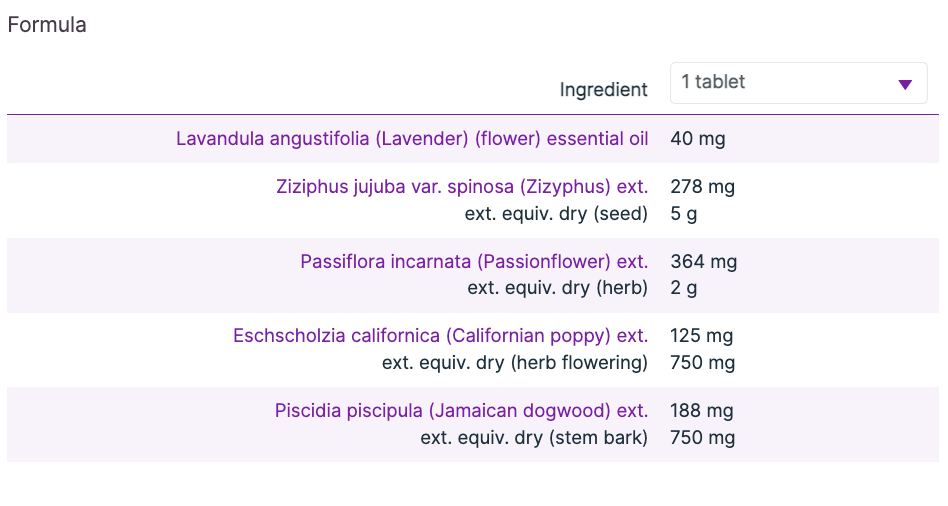Select the Piscidia piscipula (Jamaican dogwood) link
Image resolution: width=948 pixels, height=506 pixels.
461,411
